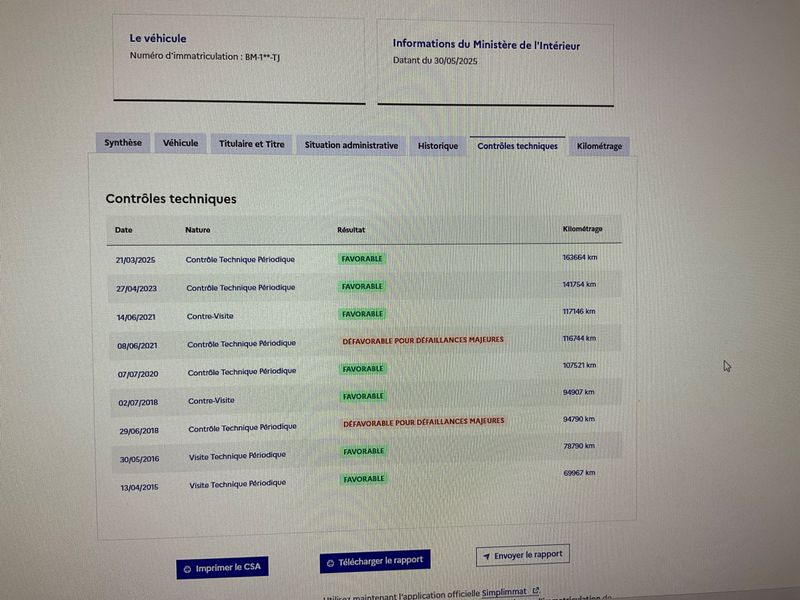
Task: Click FAVORABLE badge in the 21/03/2025 row
Action: pos(362,259)
